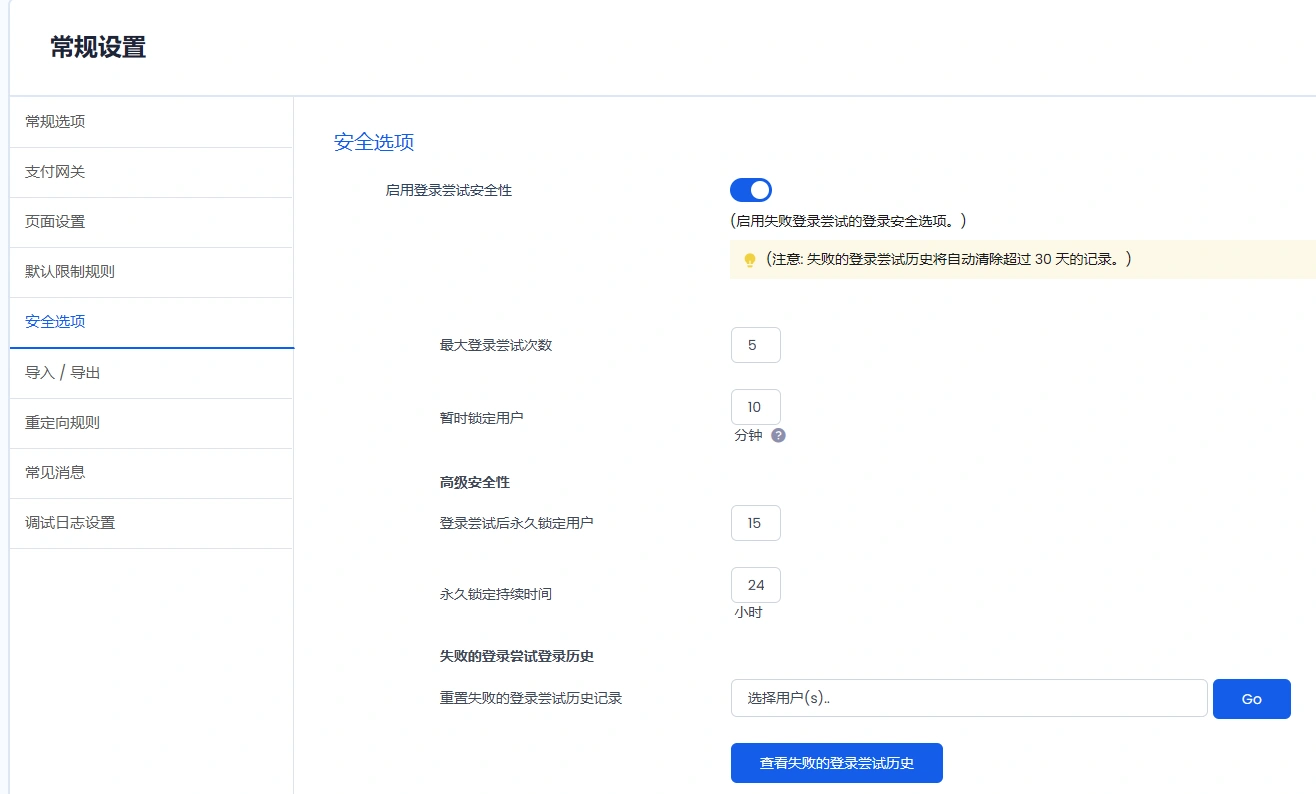Select the 永久锁定持续时间 input showing 24

click(x=755, y=584)
